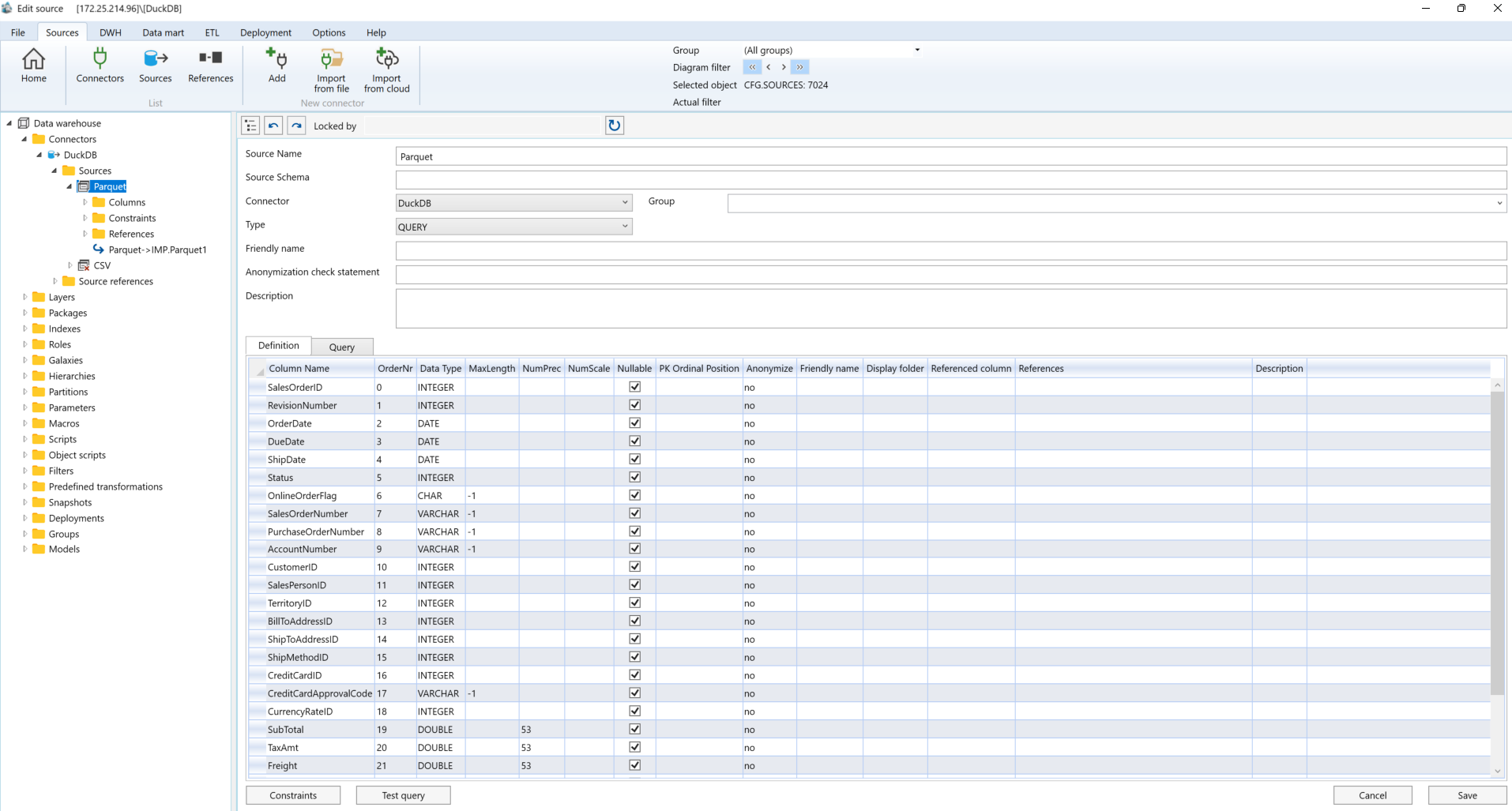
Task: Switch to the ETL ribbon tab
Action: pos(212,32)
